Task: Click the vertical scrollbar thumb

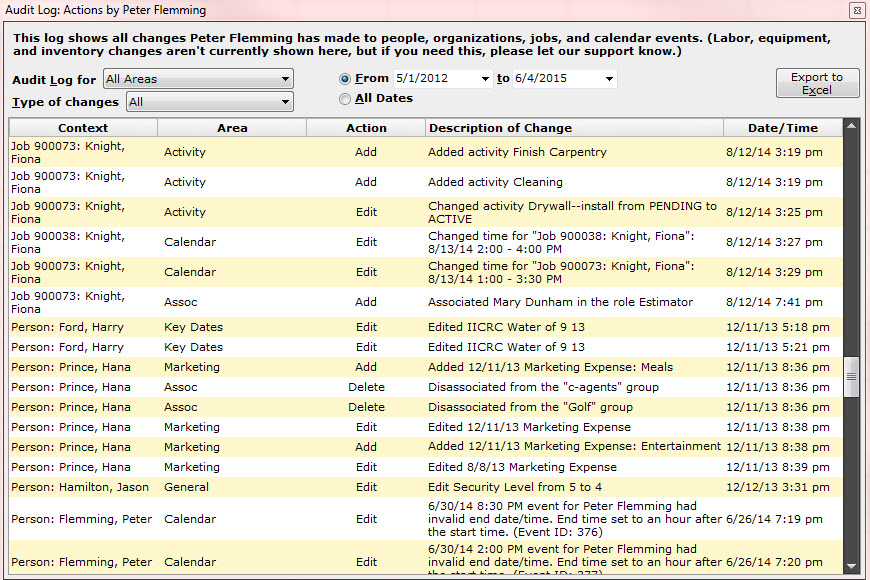Action: point(851,376)
